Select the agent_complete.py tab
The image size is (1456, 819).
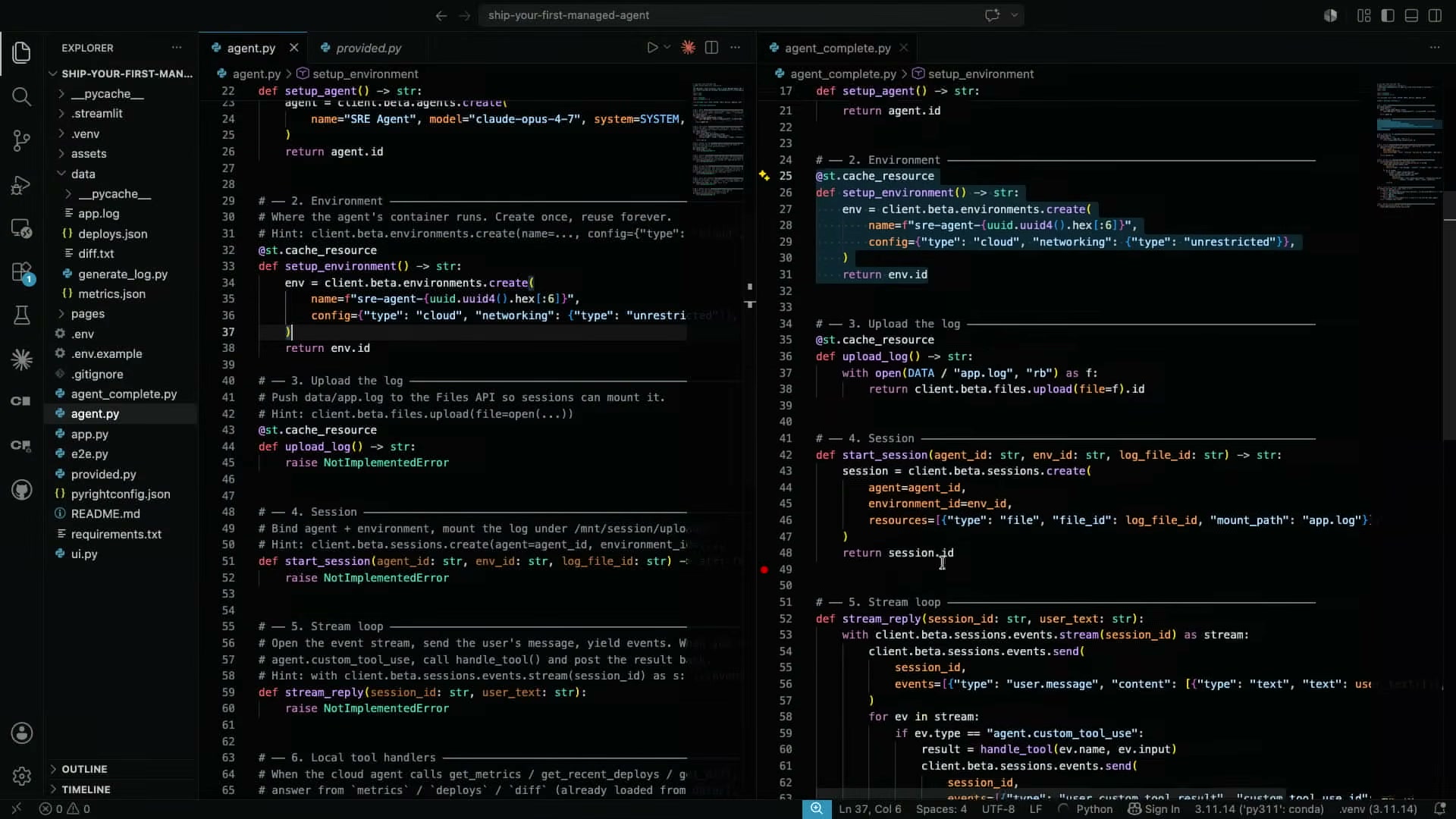click(x=837, y=48)
